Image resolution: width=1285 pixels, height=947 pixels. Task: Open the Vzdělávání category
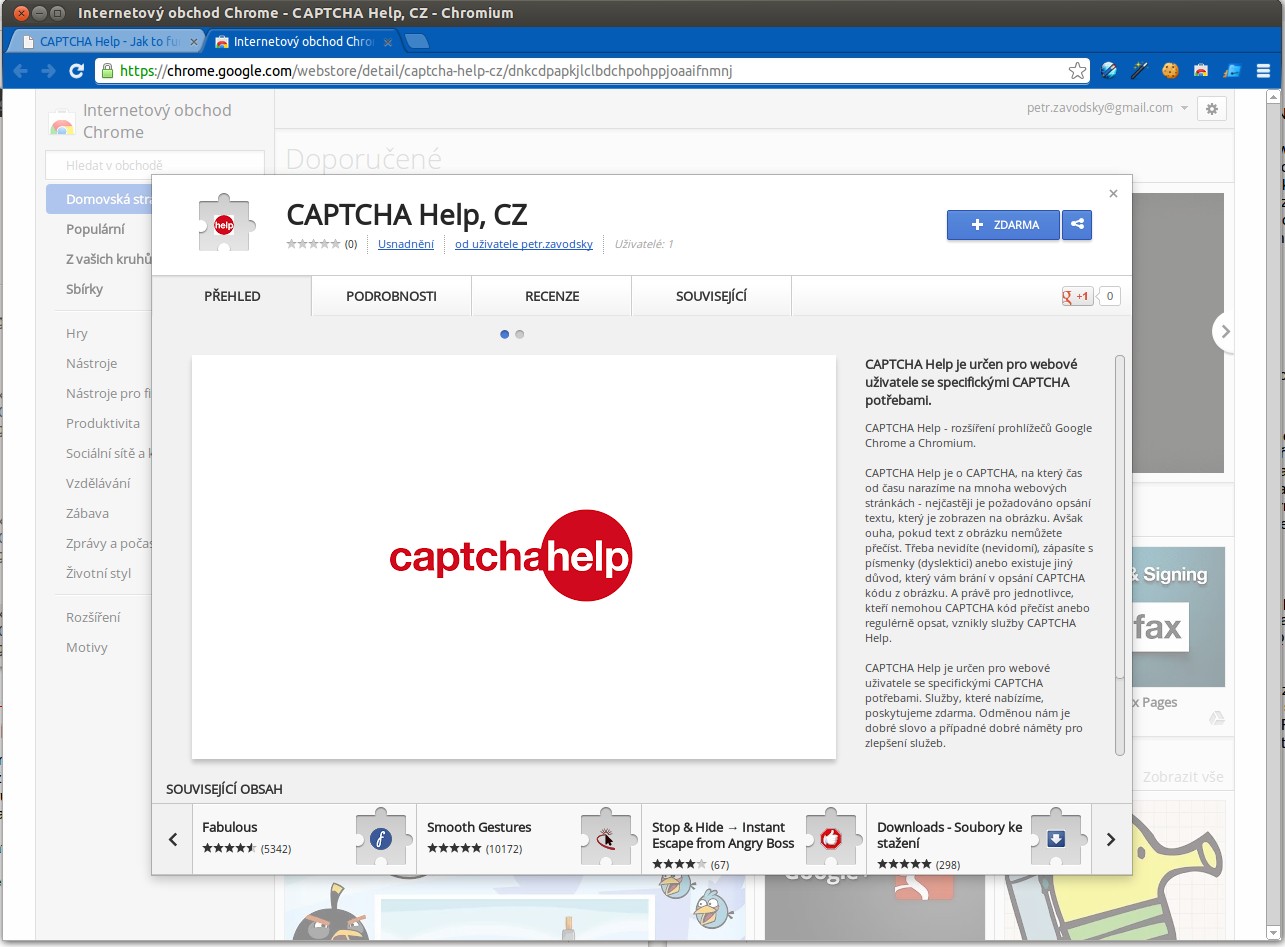[98, 483]
